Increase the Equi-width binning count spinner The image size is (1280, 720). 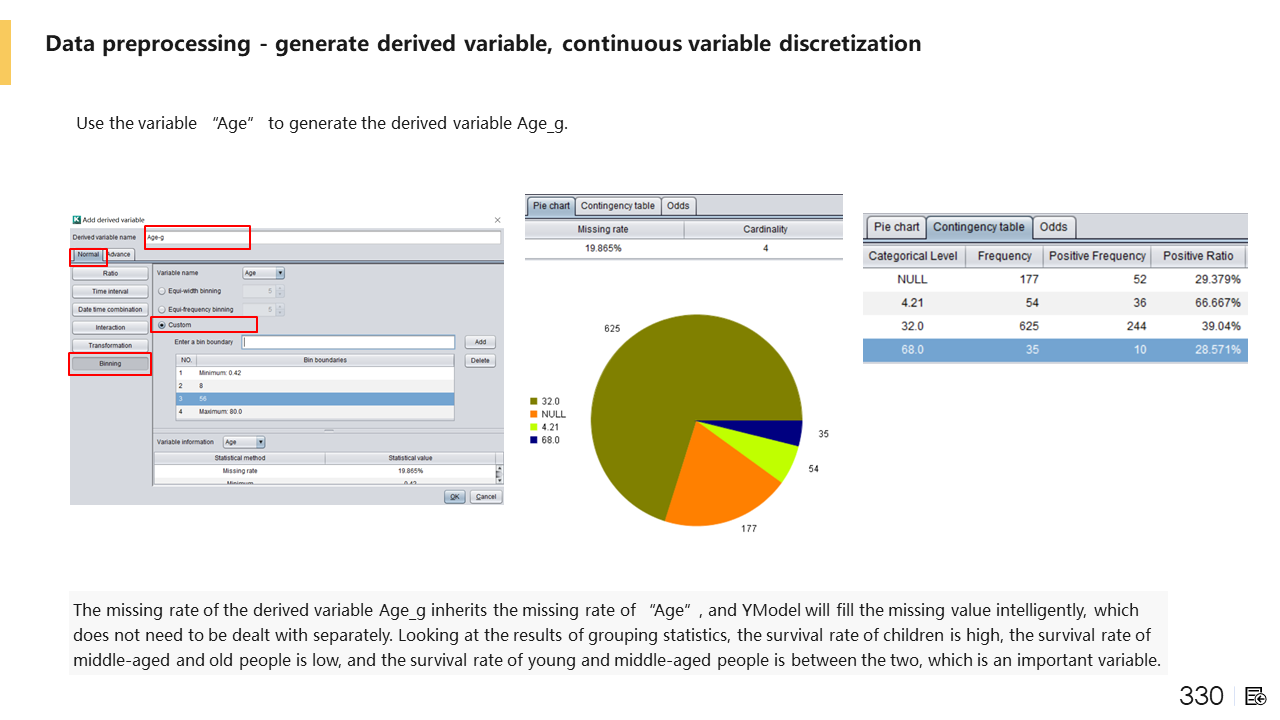coord(280,288)
